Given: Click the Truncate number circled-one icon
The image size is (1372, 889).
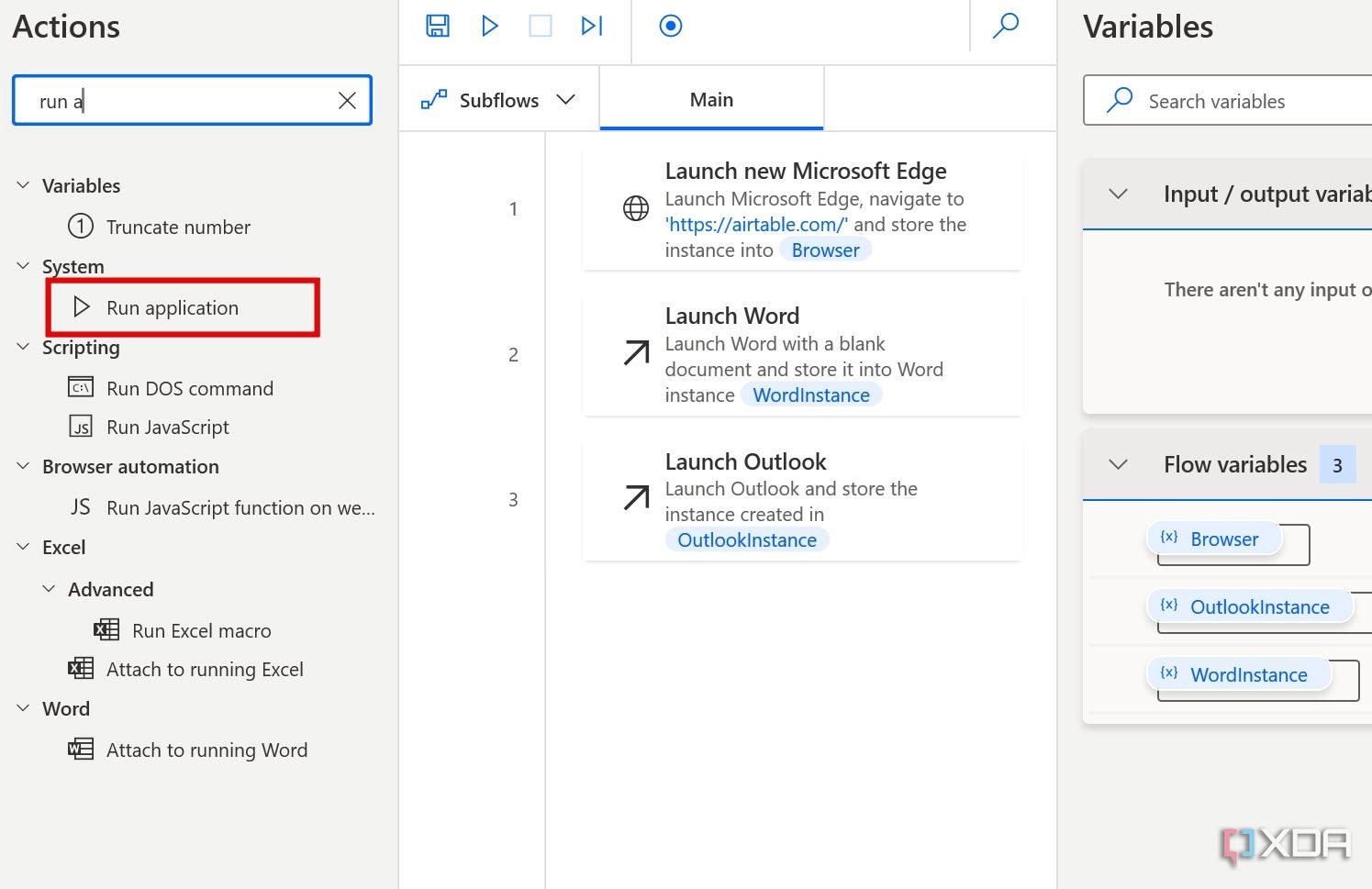Looking at the screenshot, I should [81, 226].
